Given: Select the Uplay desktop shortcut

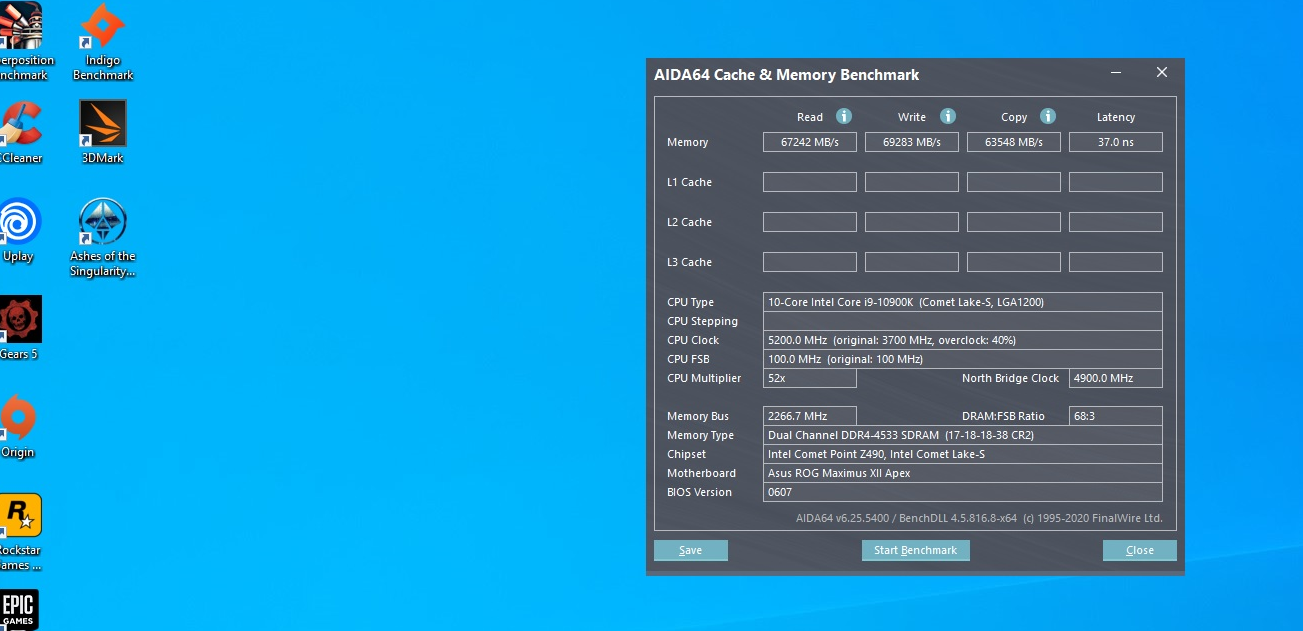Looking at the screenshot, I should pos(19,230).
